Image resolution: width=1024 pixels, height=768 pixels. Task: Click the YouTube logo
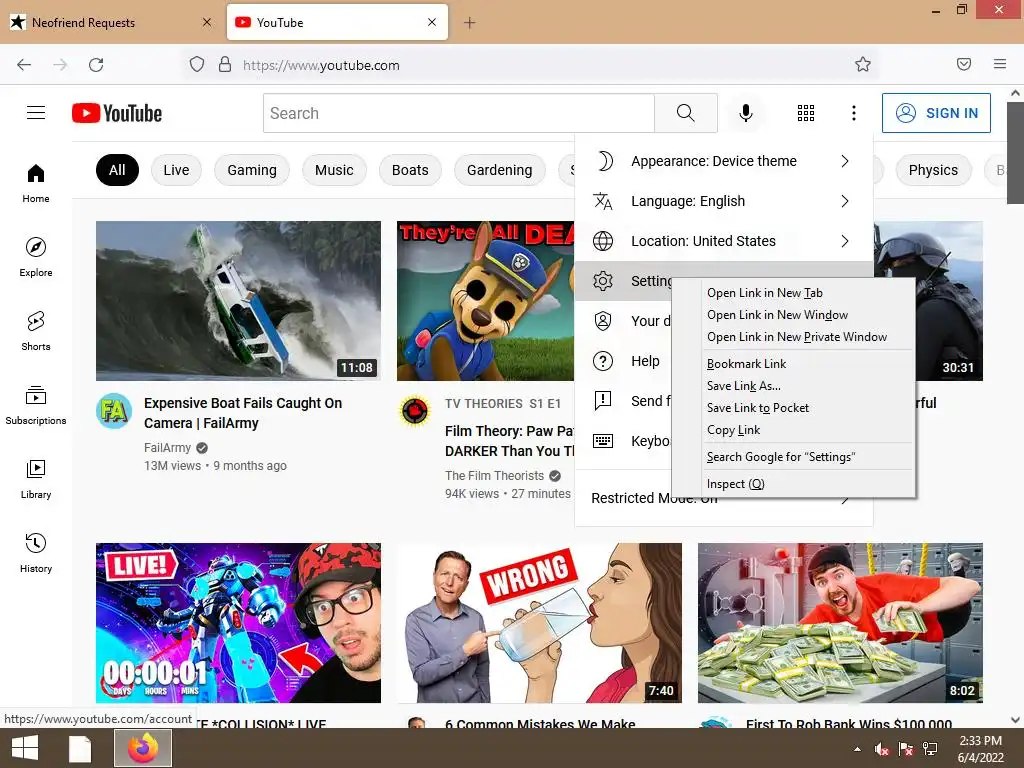pos(117,113)
